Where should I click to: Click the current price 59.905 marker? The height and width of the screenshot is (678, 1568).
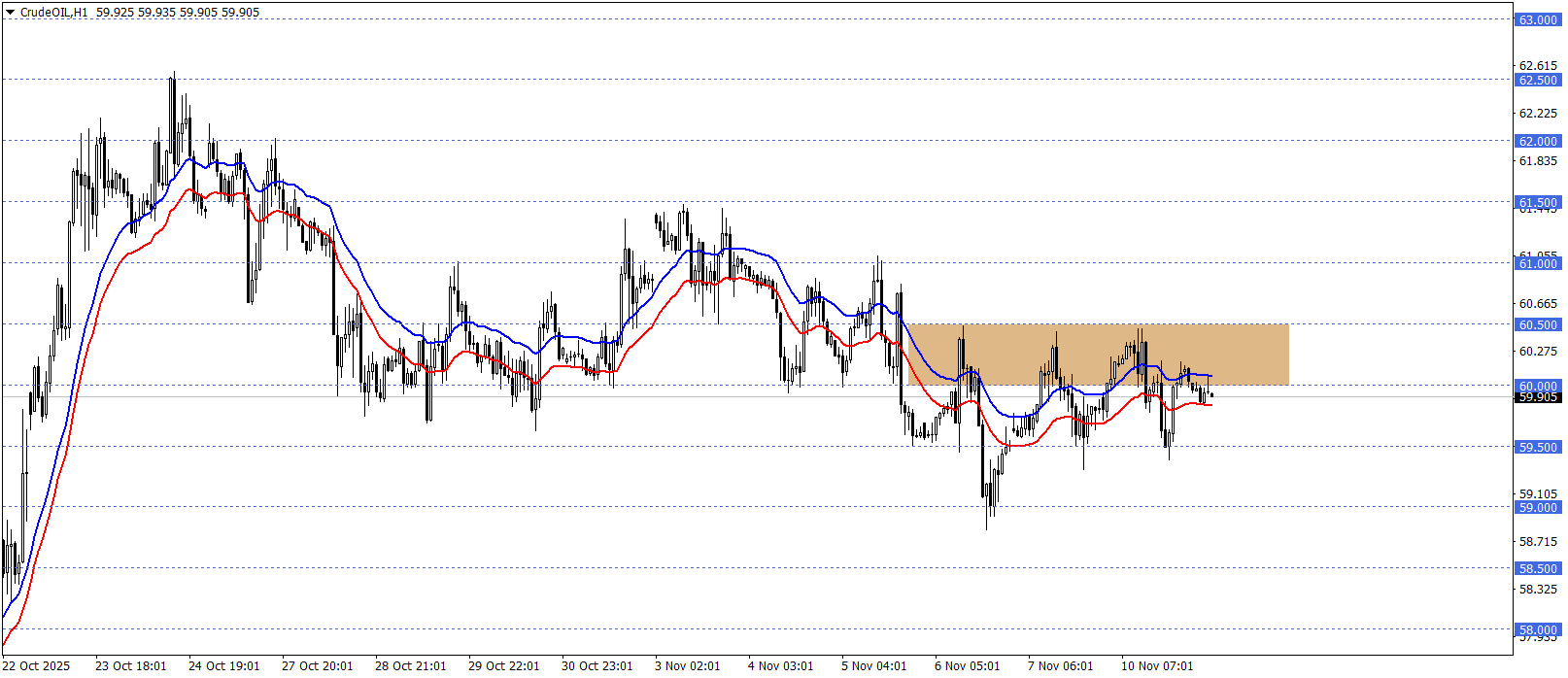[1538, 397]
